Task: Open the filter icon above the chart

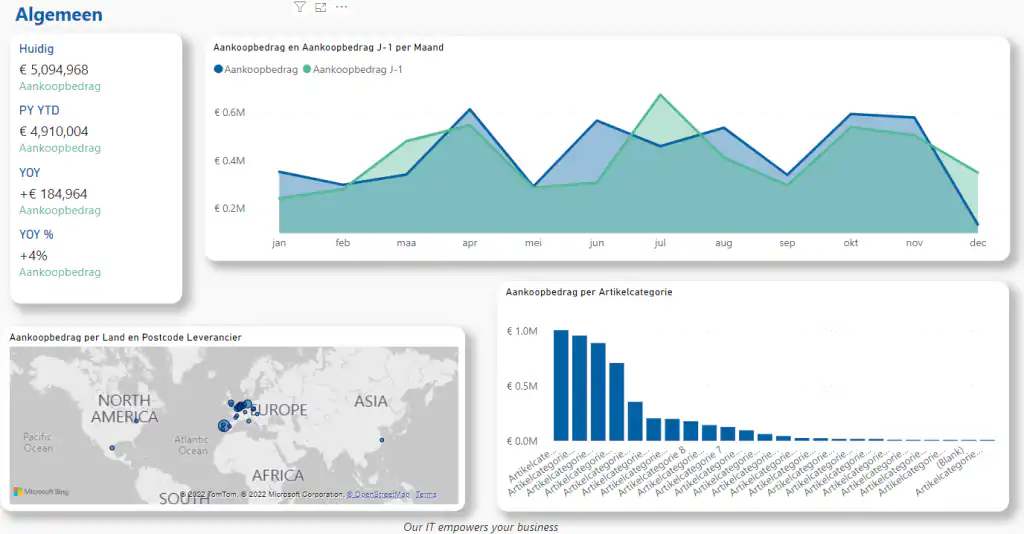Action: click(299, 7)
